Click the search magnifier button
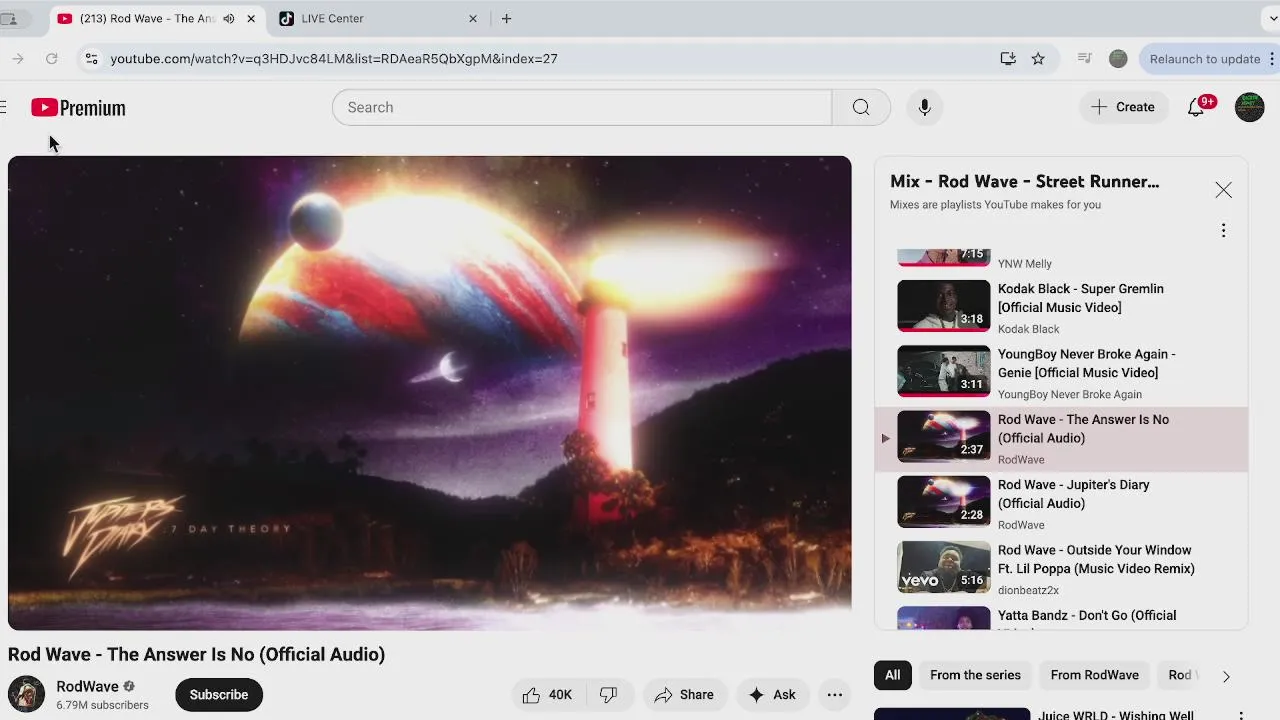This screenshot has height=720, width=1280. (x=861, y=107)
